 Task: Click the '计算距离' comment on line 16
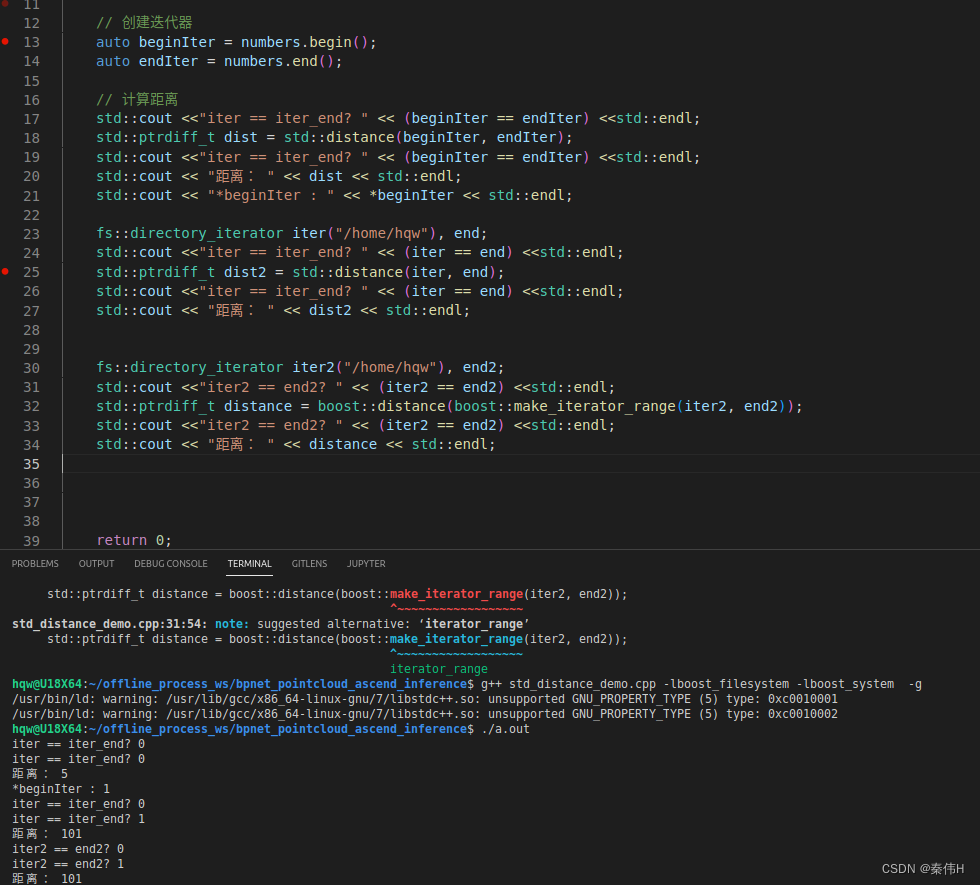(x=150, y=99)
